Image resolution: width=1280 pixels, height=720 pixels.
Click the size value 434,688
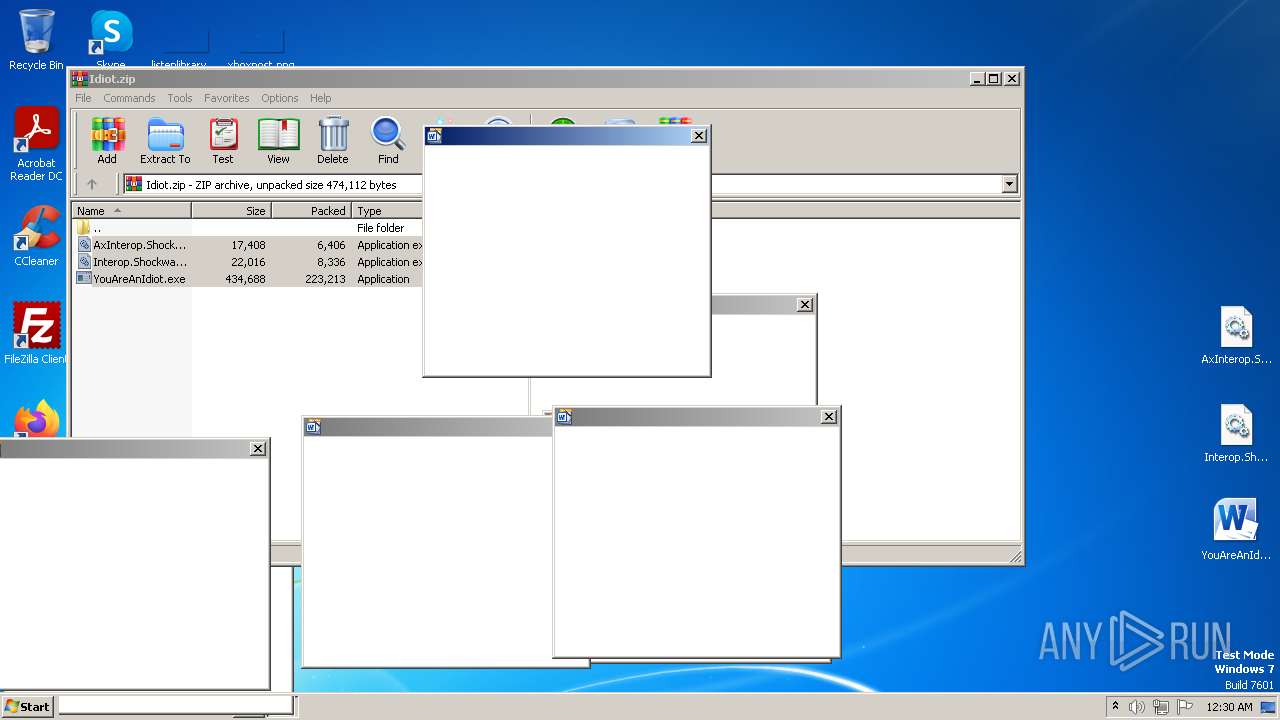pyautogui.click(x=245, y=279)
